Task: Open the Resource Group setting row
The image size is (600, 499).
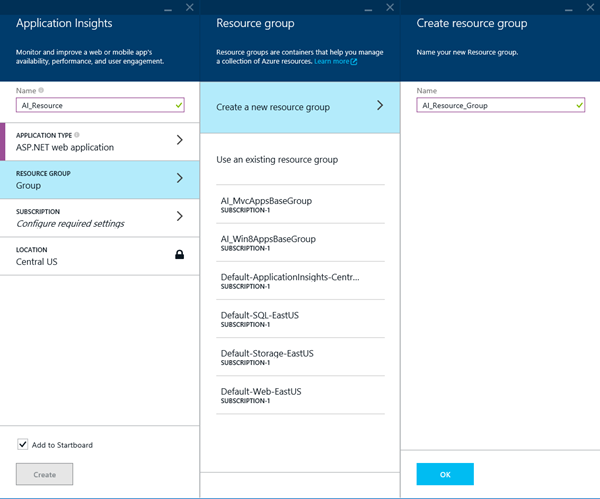Action: coord(99,180)
